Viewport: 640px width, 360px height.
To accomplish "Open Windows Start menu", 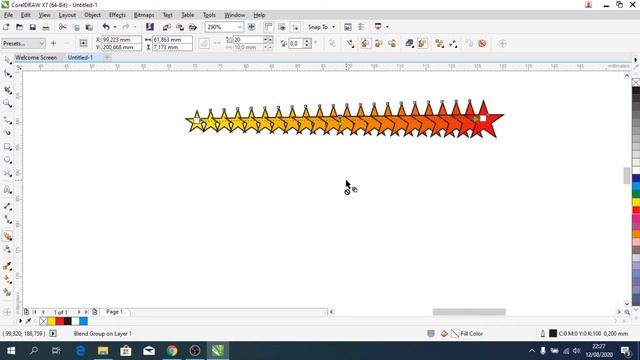I will coord(11,351).
